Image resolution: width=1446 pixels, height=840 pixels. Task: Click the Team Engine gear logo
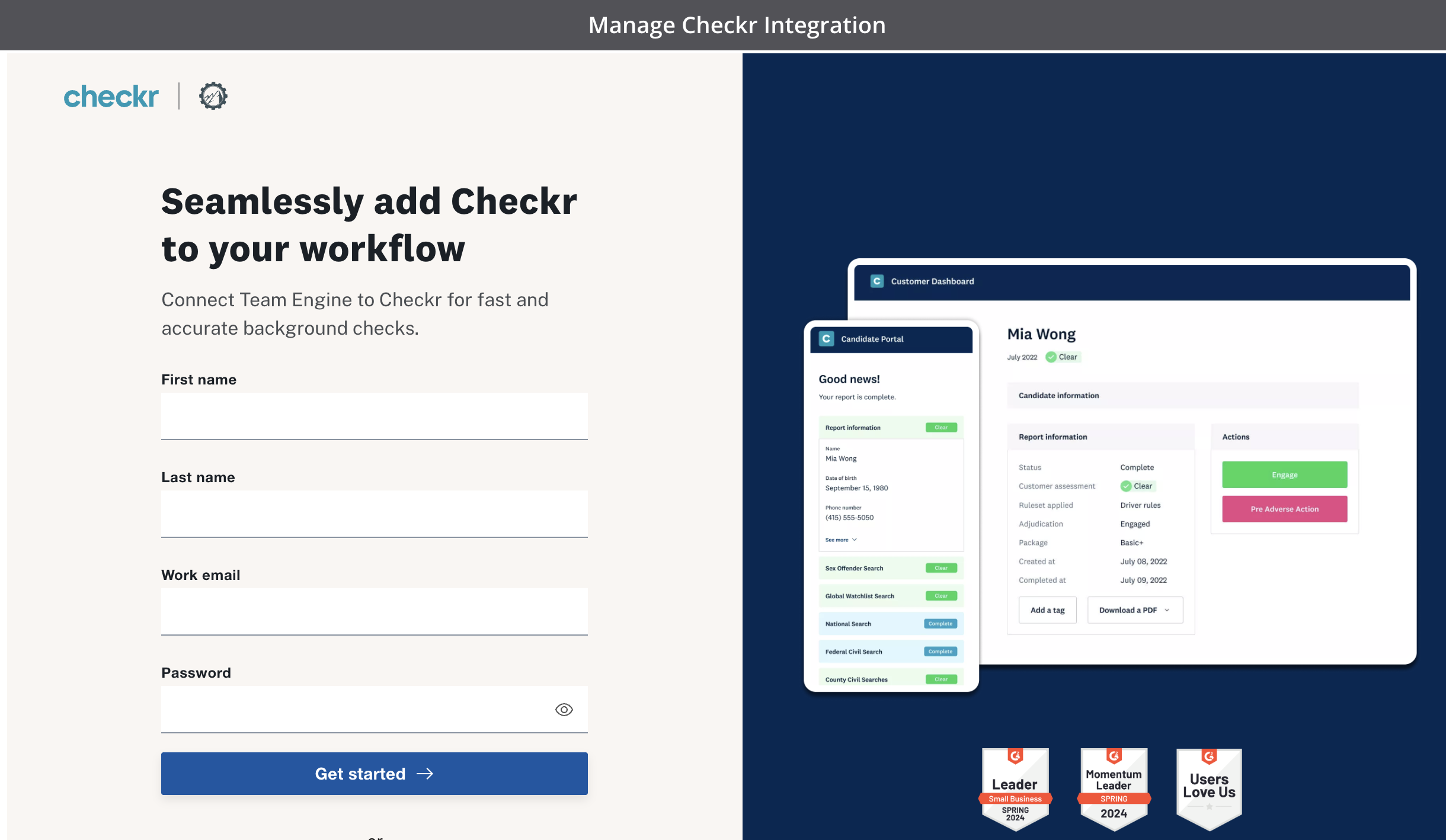point(213,96)
